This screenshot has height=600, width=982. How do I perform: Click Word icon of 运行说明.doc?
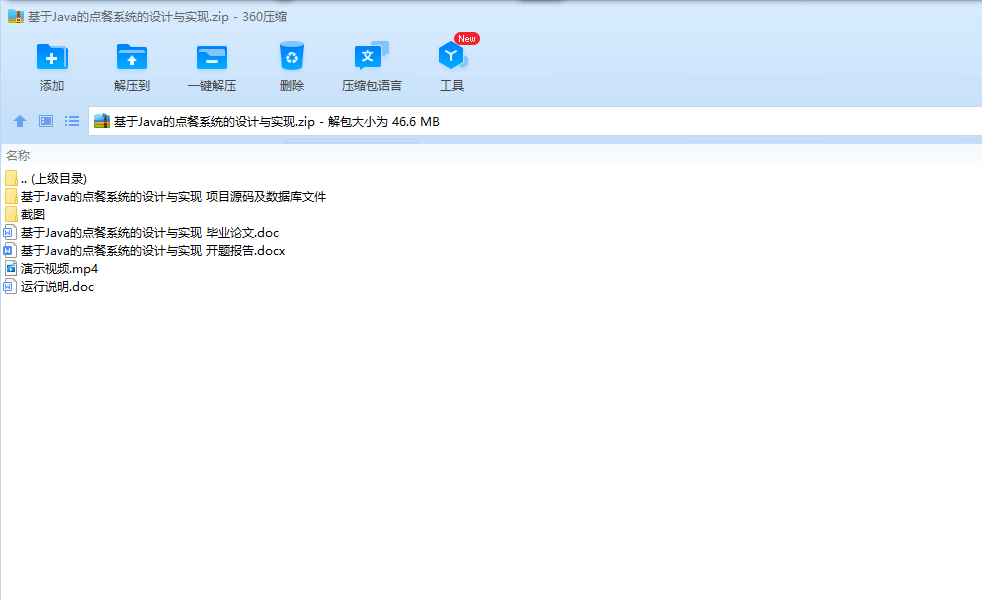(9, 287)
